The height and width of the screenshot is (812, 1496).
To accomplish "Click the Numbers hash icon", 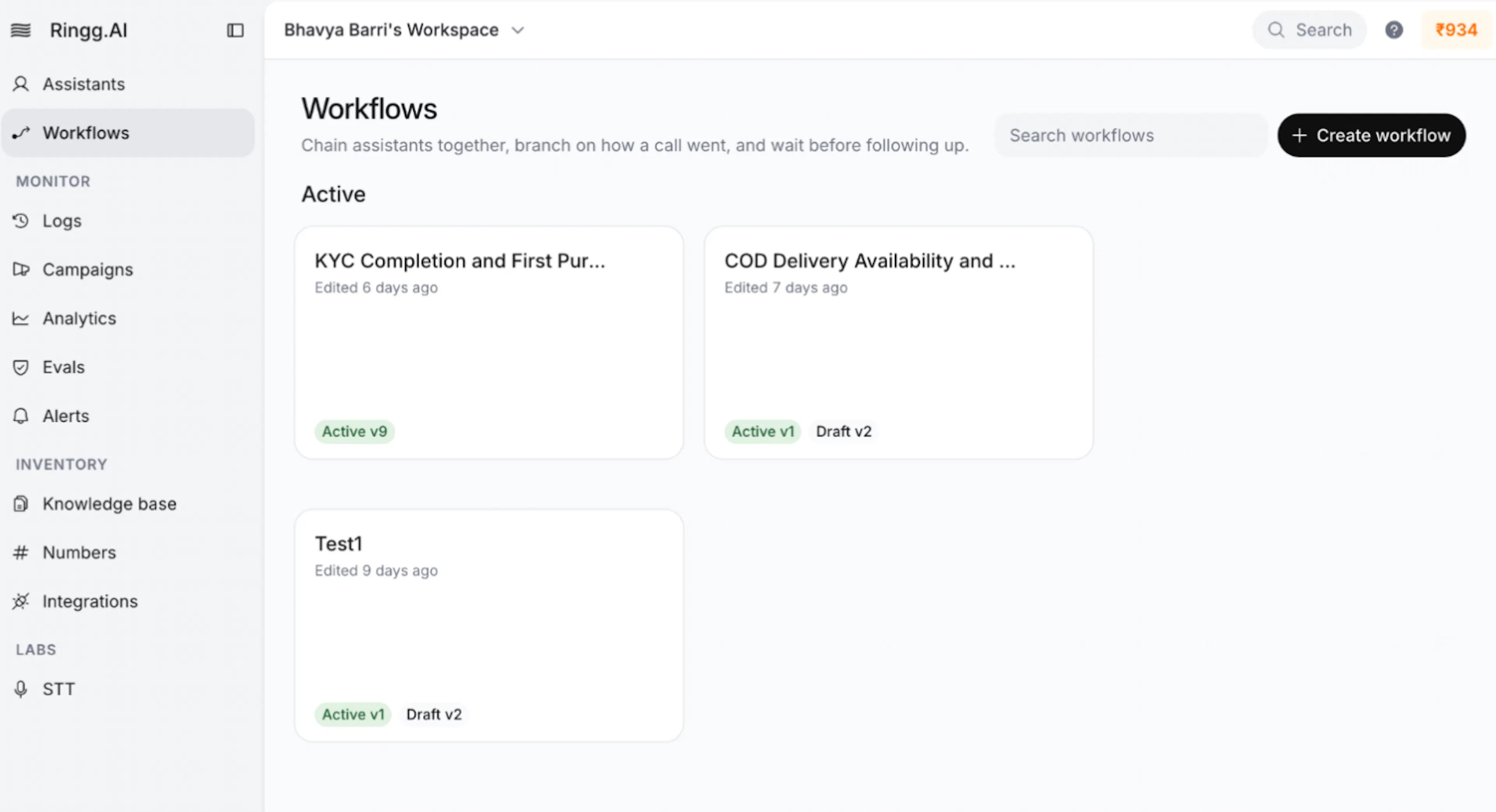I will pos(21,553).
